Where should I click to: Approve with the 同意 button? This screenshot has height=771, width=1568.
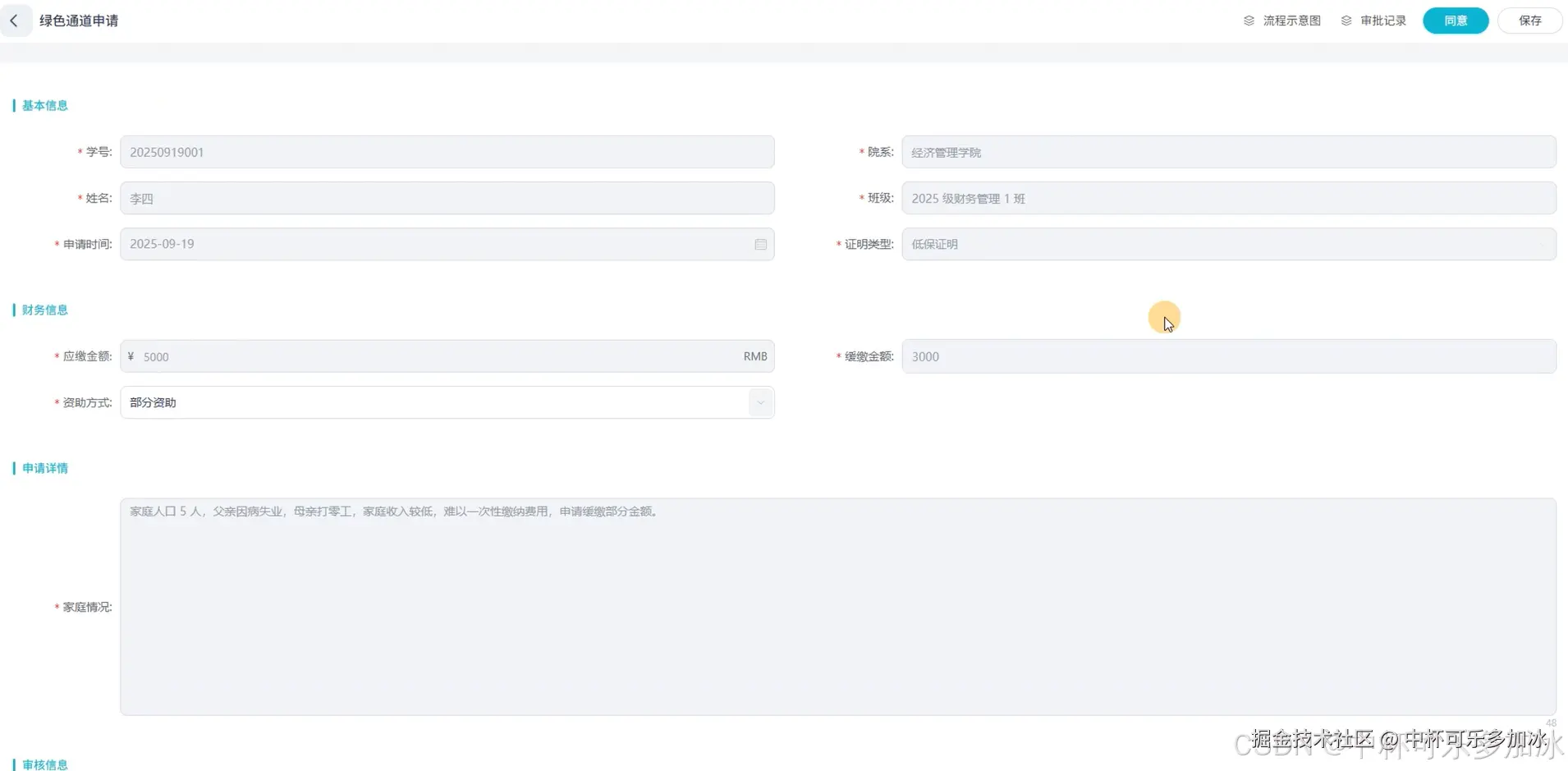point(1456,21)
